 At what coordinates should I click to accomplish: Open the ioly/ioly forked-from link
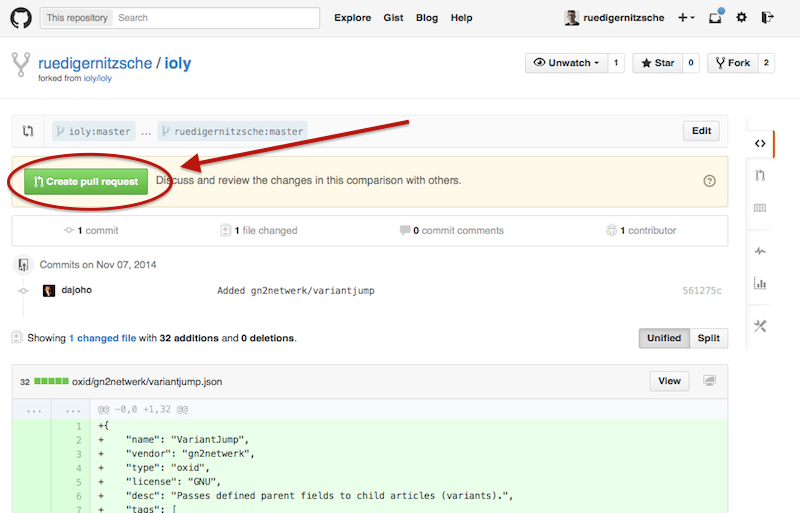coord(97,78)
